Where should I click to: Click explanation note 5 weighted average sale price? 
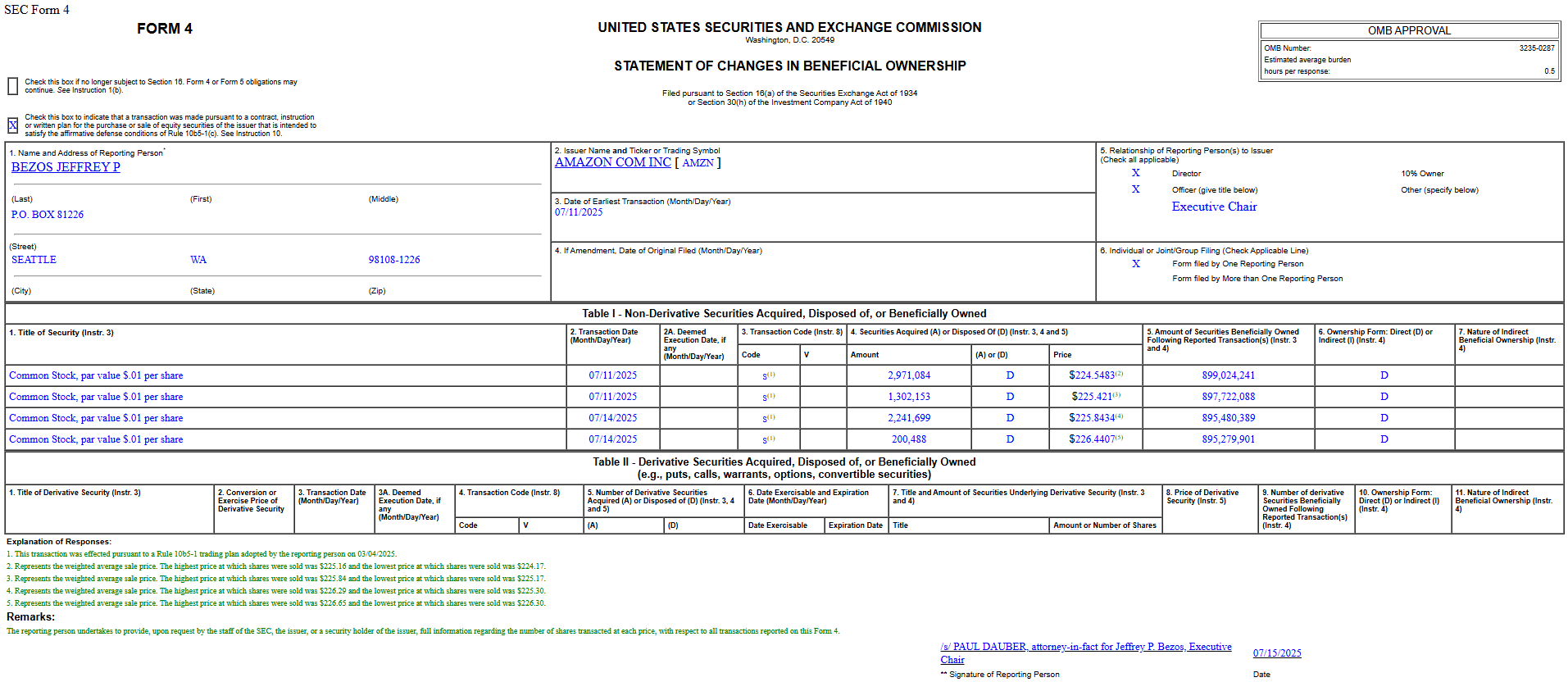276,603
